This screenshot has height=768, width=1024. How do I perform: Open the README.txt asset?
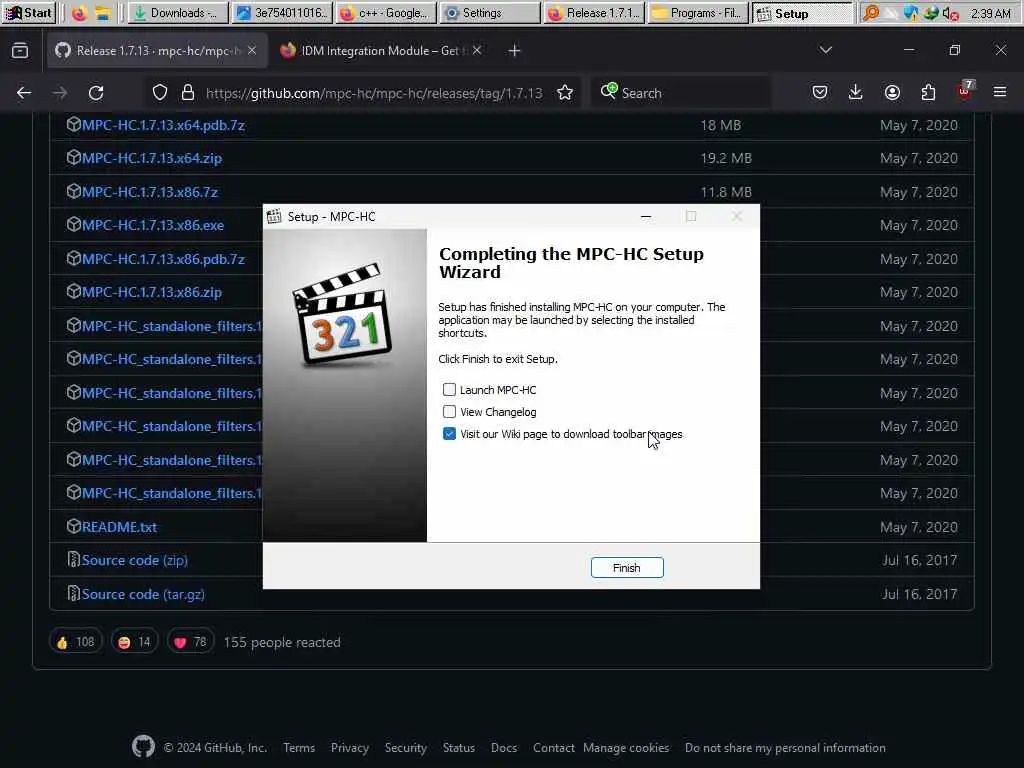(120, 526)
